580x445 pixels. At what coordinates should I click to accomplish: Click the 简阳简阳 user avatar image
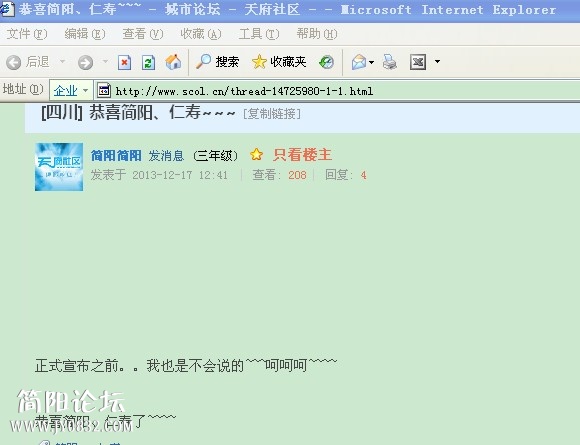[x=59, y=167]
